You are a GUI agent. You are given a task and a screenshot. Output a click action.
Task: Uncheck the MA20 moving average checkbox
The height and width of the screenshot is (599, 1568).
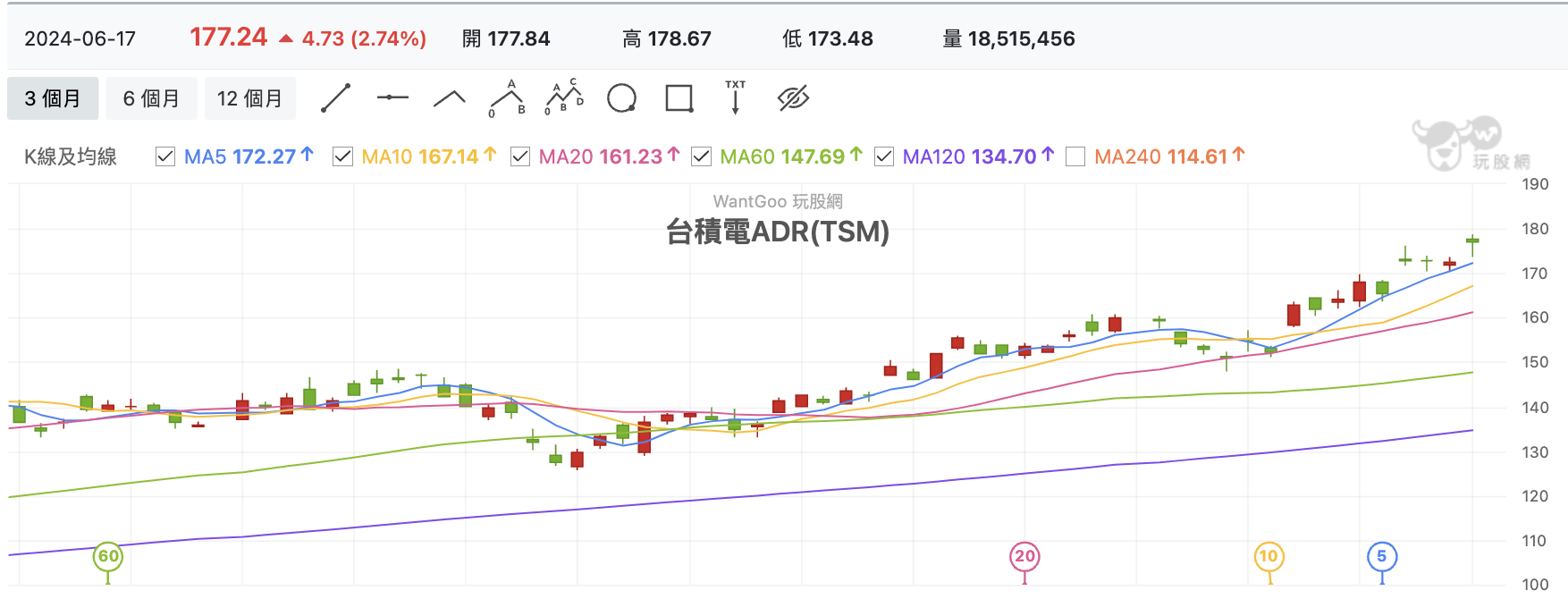pyautogui.click(x=520, y=156)
